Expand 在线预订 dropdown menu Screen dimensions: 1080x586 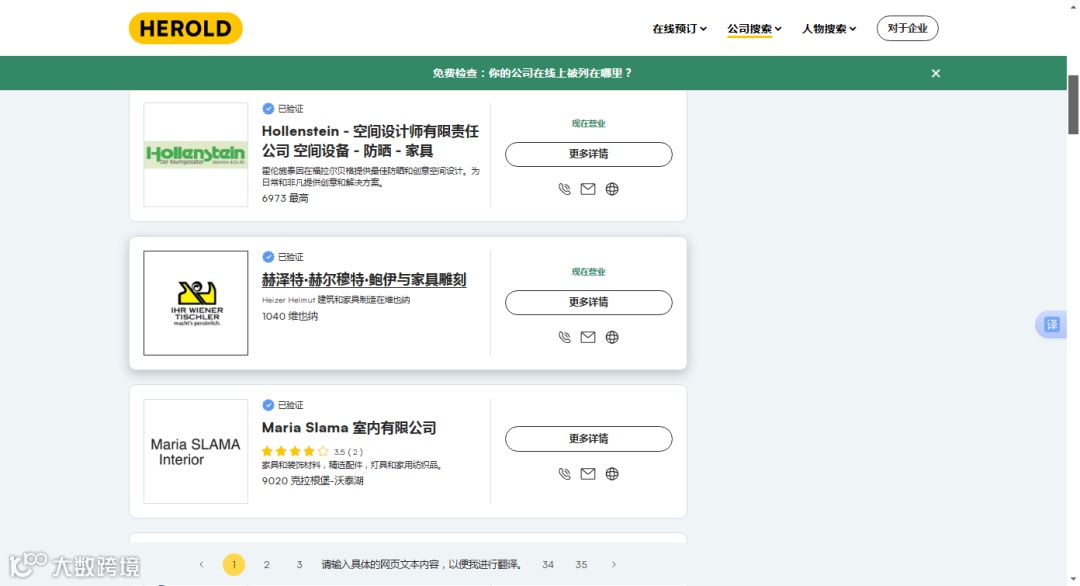click(x=679, y=29)
